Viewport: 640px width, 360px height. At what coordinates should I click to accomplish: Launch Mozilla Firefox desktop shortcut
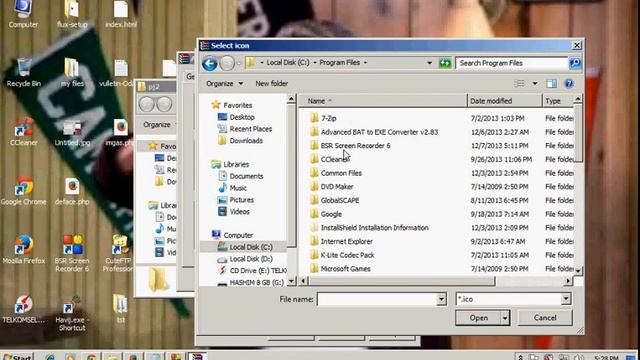[x=24, y=249]
